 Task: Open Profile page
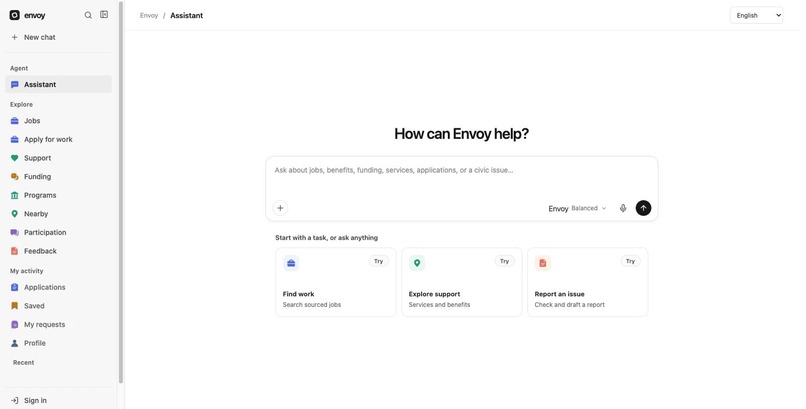click(x=59, y=343)
